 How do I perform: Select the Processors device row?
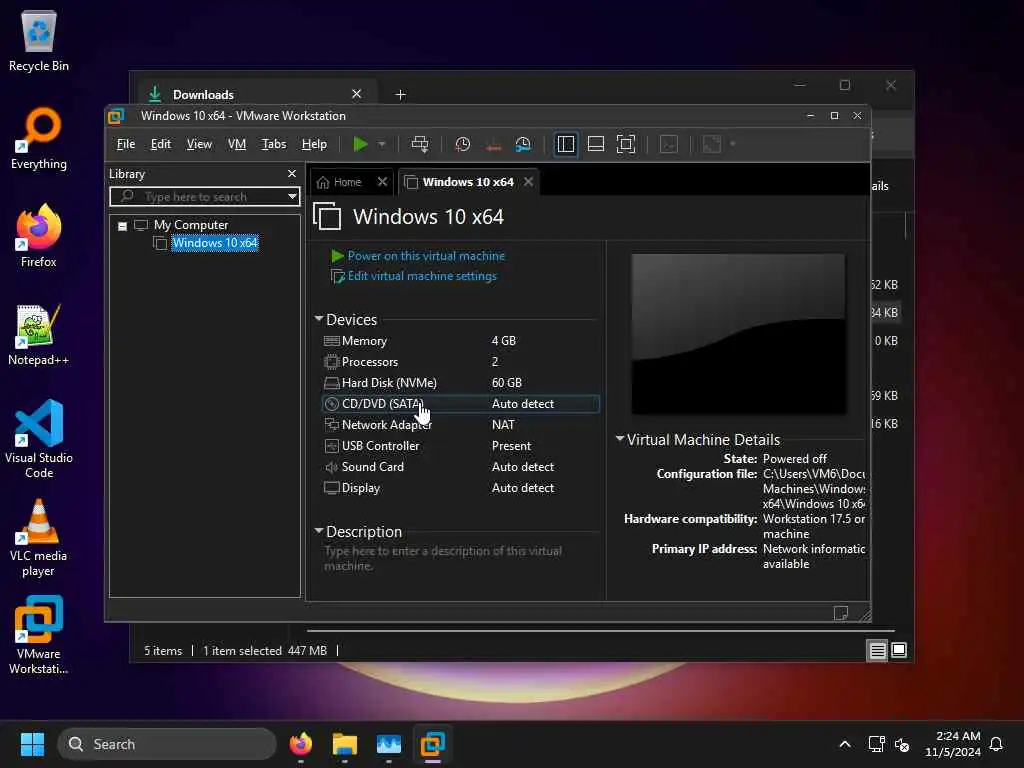tap(460, 362)
